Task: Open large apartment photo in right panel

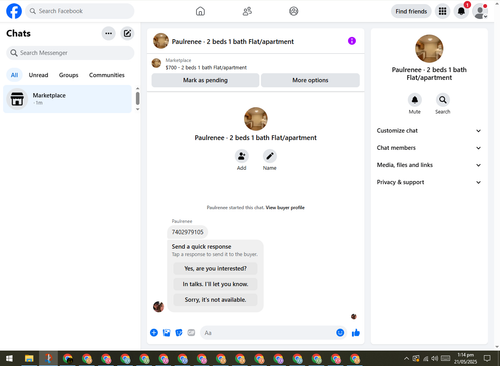Action: click(429, 49)
